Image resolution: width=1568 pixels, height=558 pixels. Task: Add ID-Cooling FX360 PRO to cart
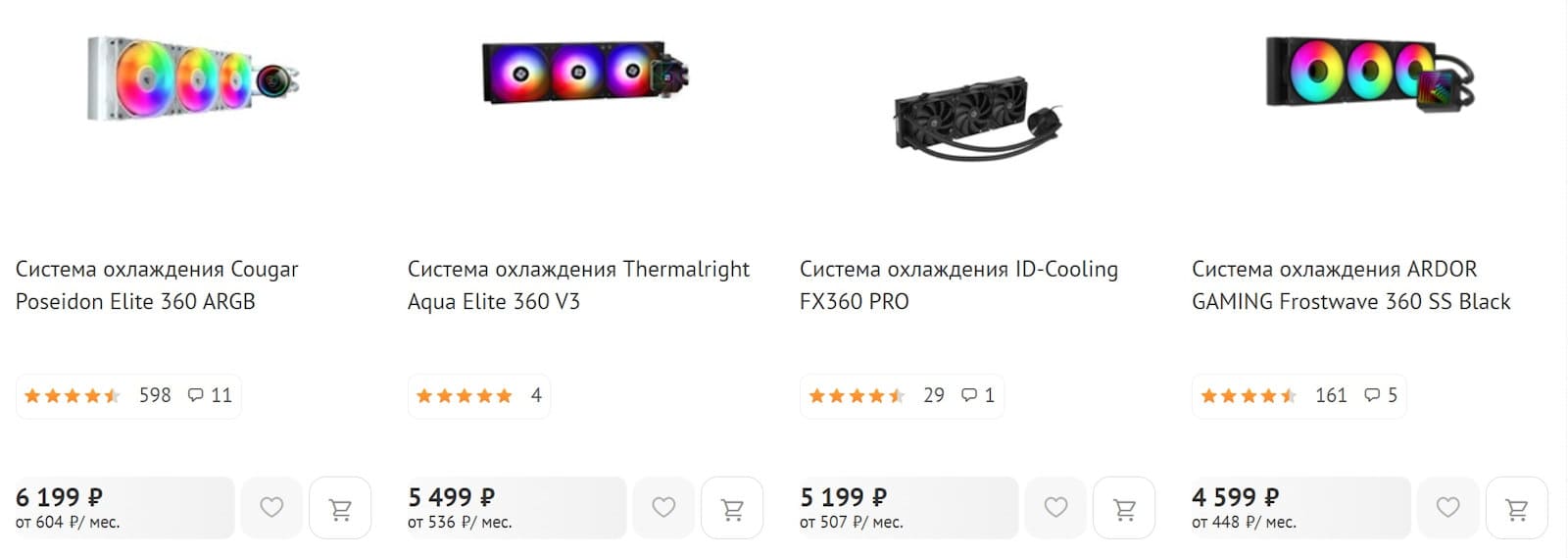click(x=1124, y=508)
